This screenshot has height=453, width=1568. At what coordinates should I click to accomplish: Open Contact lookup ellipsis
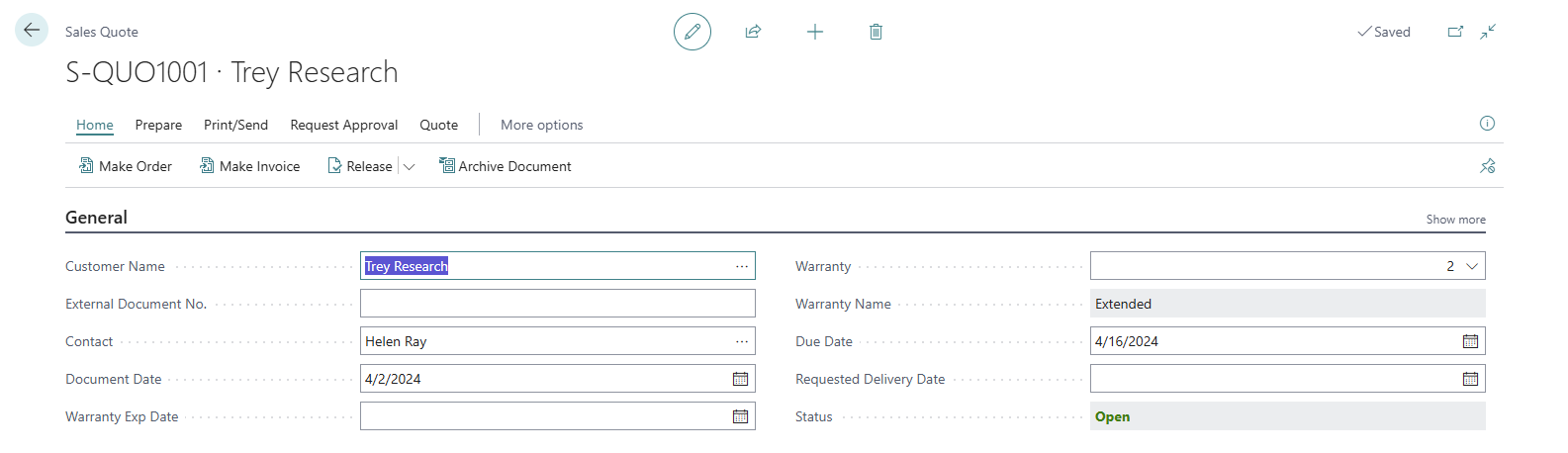coord(742,341)
